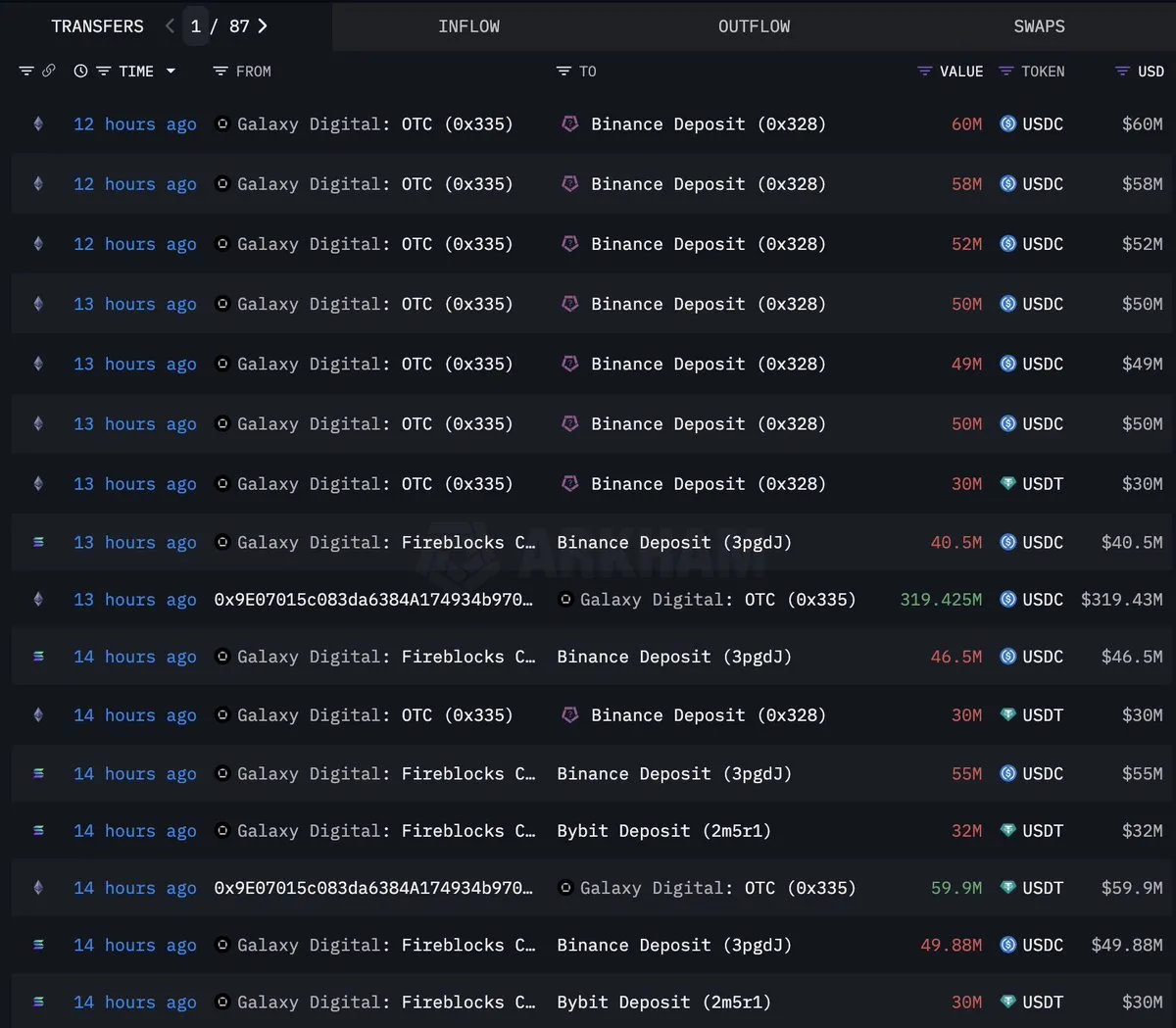Viewport: 1176px width, 1028px height.
Task: Click Binance logo icon in the $60M row
Action: tap(569, 123)
